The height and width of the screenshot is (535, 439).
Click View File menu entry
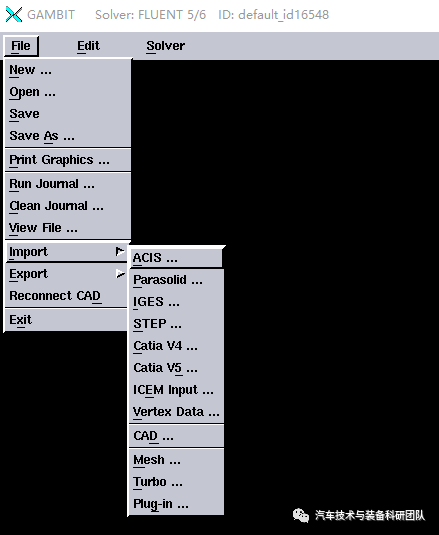[x=68, y=228]
